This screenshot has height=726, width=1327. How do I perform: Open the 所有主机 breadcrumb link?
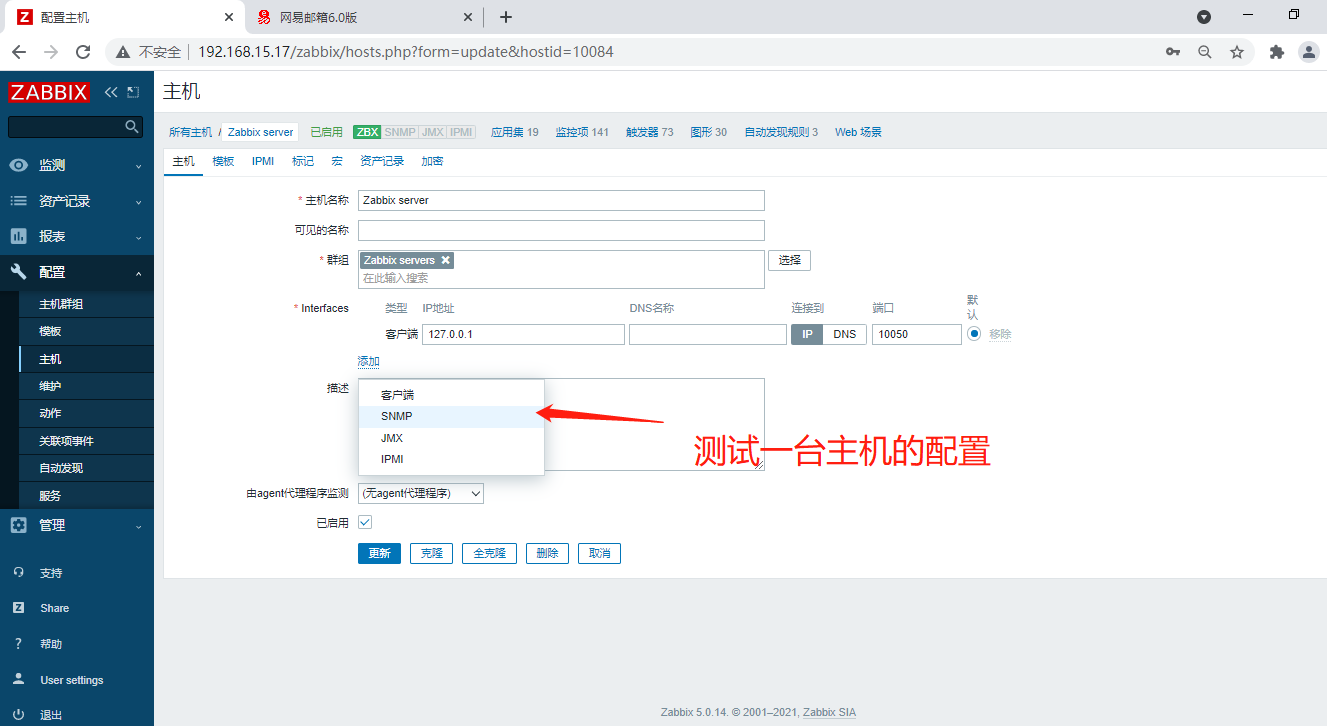click(x=190, y=132)
